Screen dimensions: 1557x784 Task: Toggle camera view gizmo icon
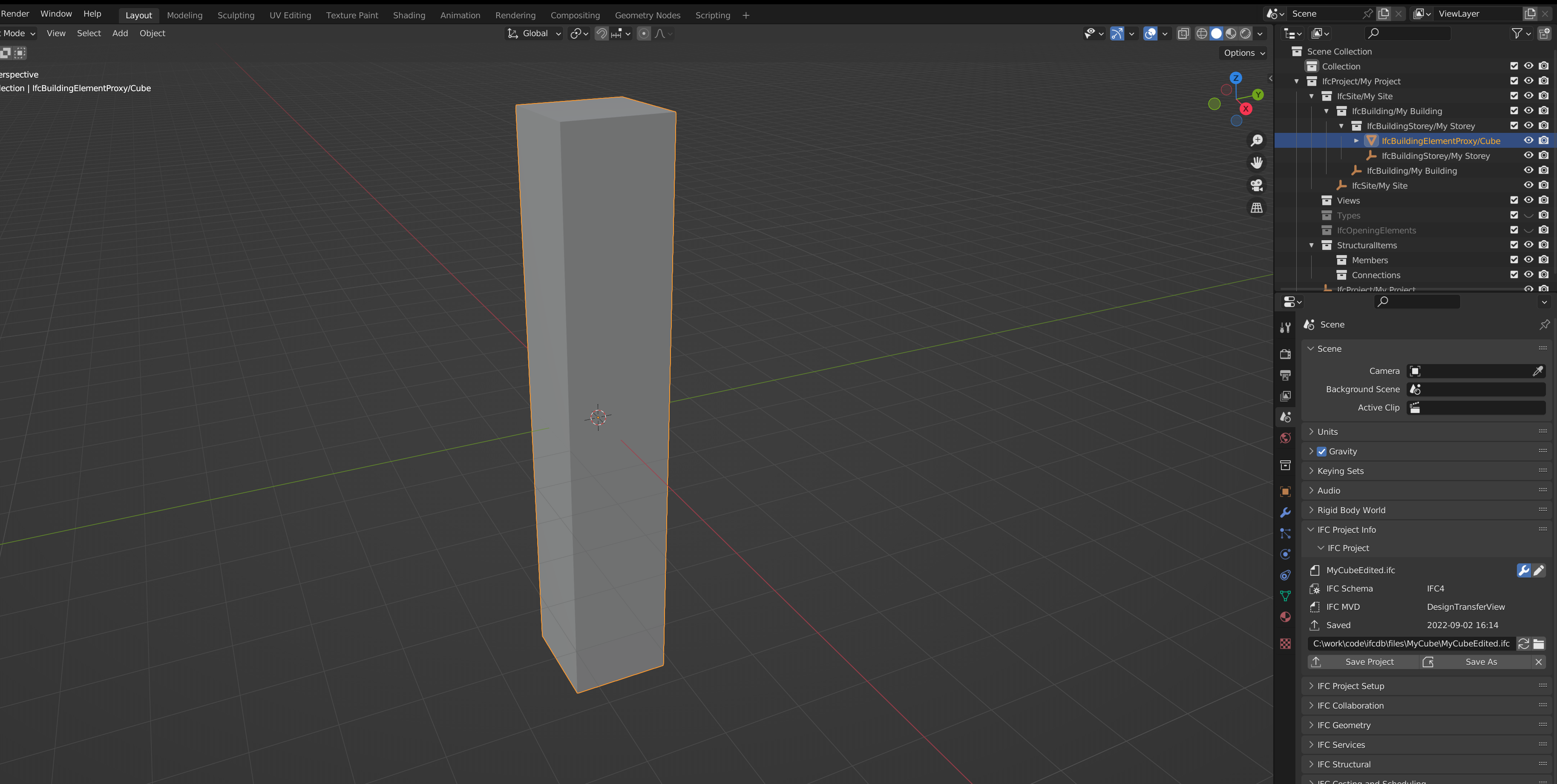coord(1257,185)
